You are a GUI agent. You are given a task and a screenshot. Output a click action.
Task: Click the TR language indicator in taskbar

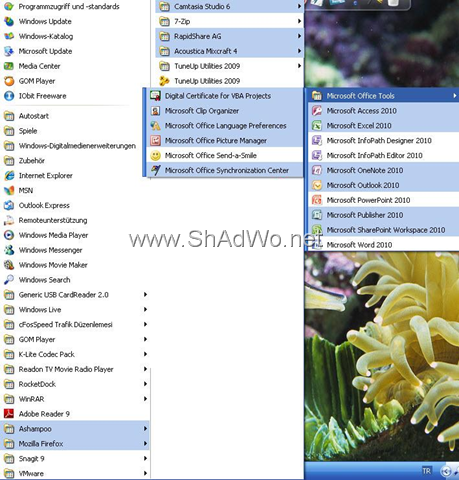pyautogui.click(x=426, y=471)
